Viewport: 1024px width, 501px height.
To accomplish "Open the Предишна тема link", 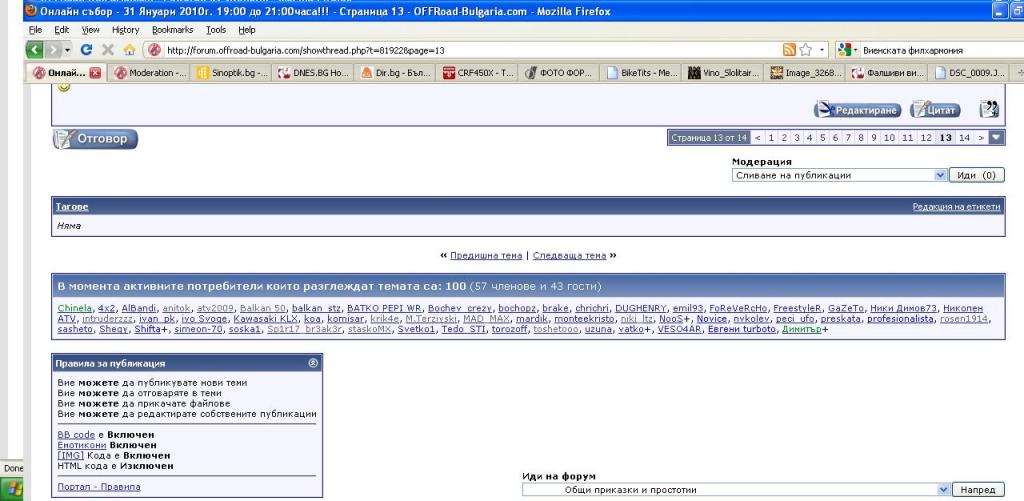I will [486, 255].
